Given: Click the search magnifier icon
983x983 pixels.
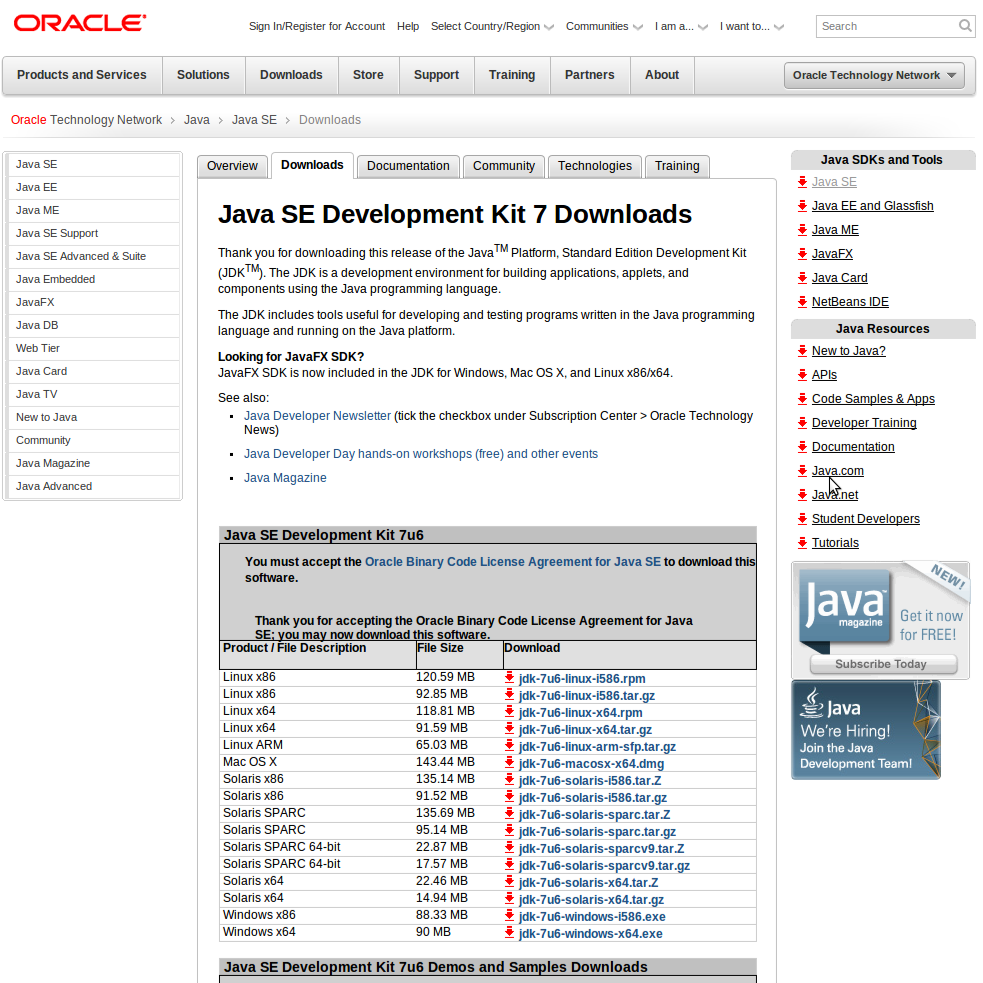Looking at the screenshot, I should coord(965,26).
